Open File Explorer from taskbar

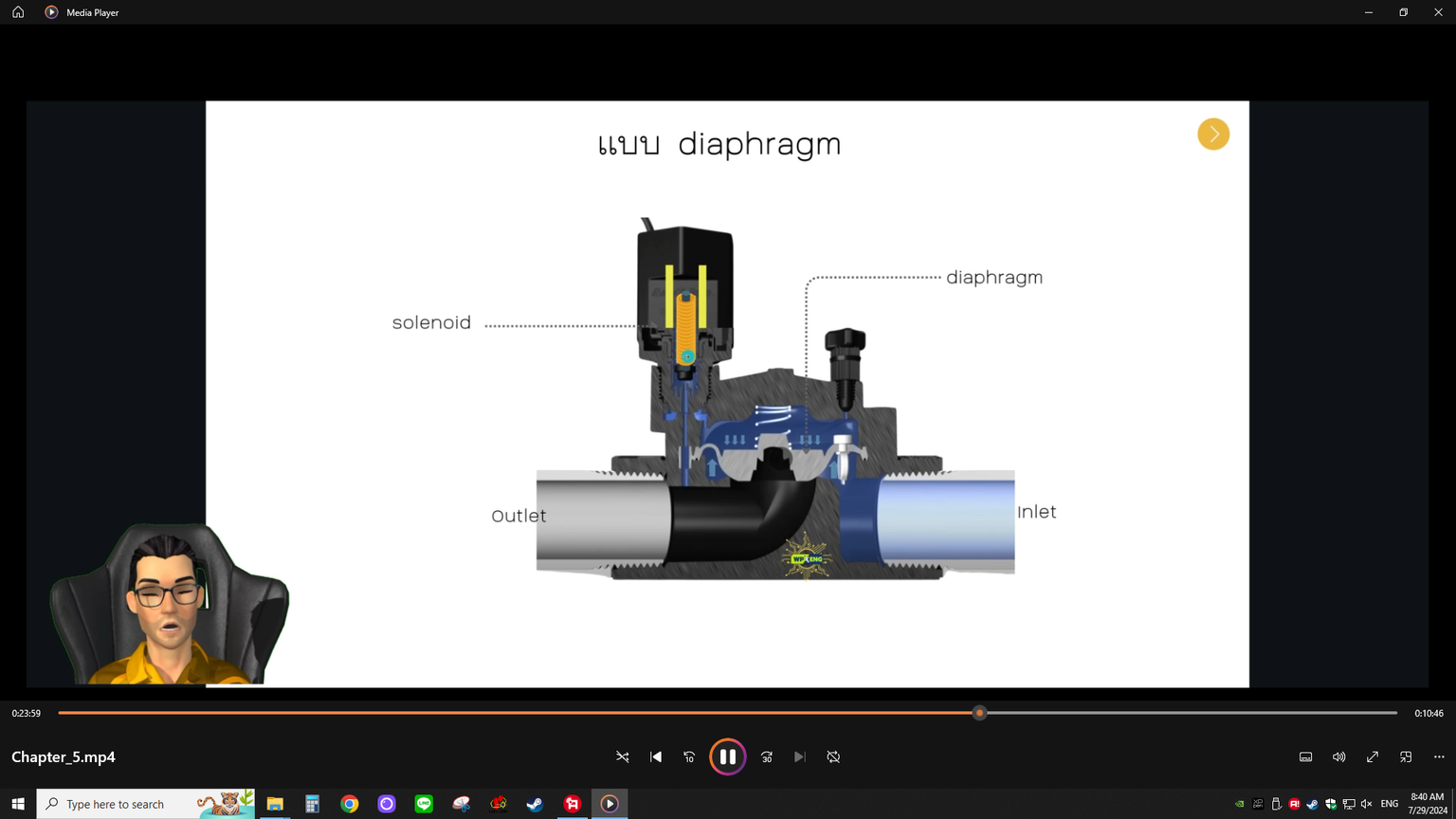(x=275, y=804)
